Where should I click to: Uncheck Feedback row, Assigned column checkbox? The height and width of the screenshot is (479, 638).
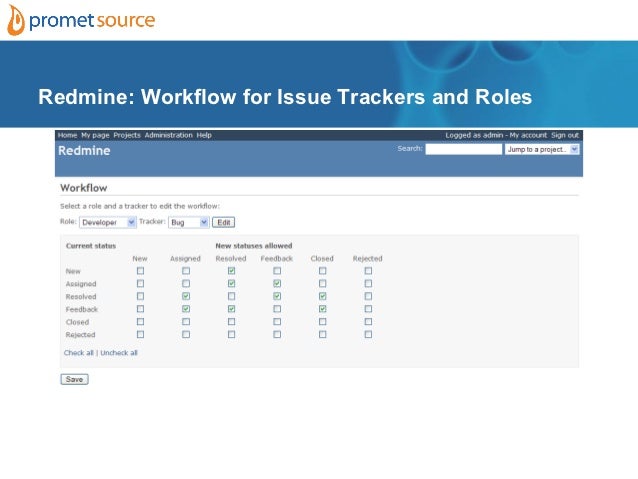click(186, 309)
